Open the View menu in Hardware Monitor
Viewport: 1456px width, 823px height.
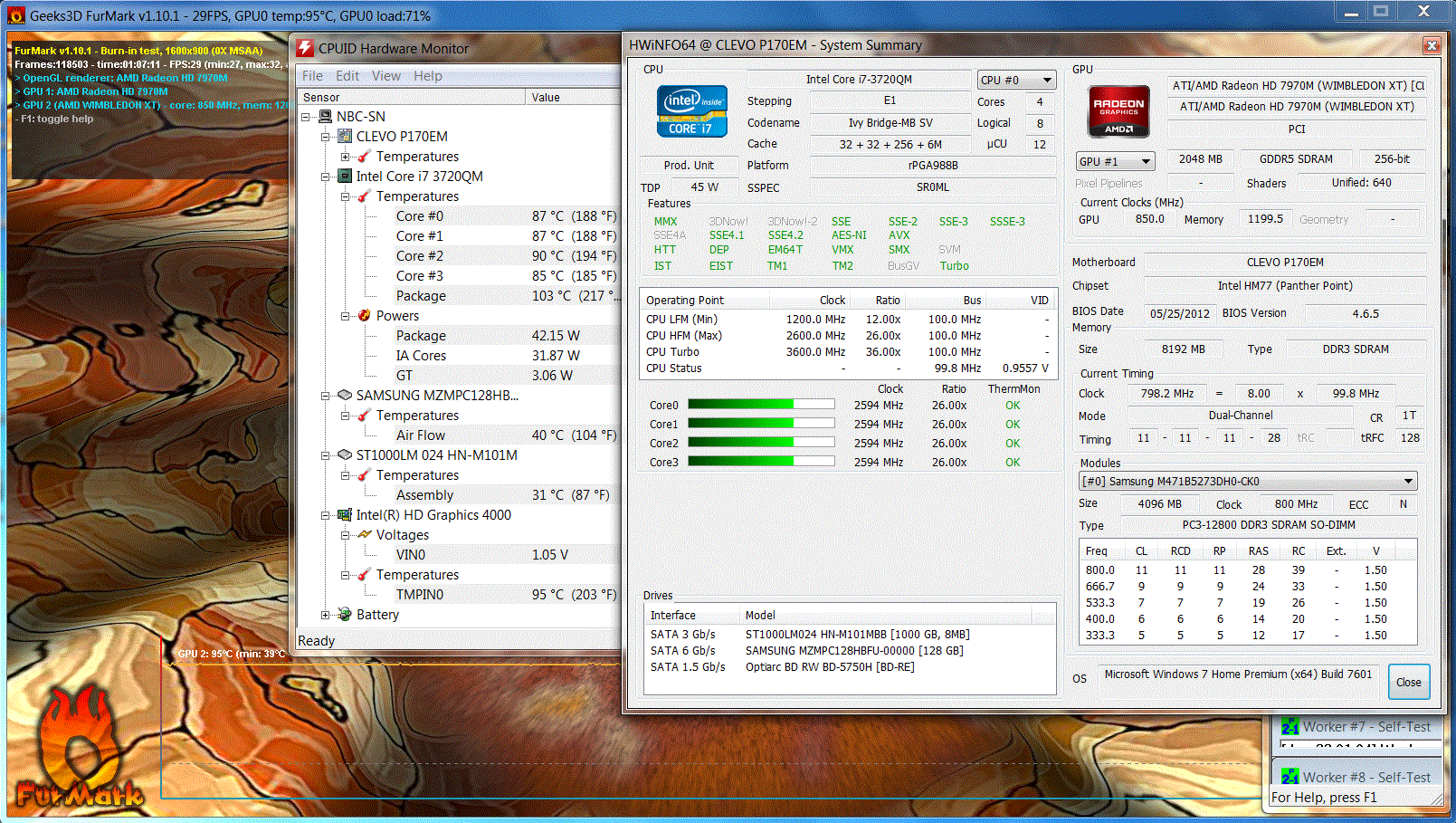click(385, 76)
